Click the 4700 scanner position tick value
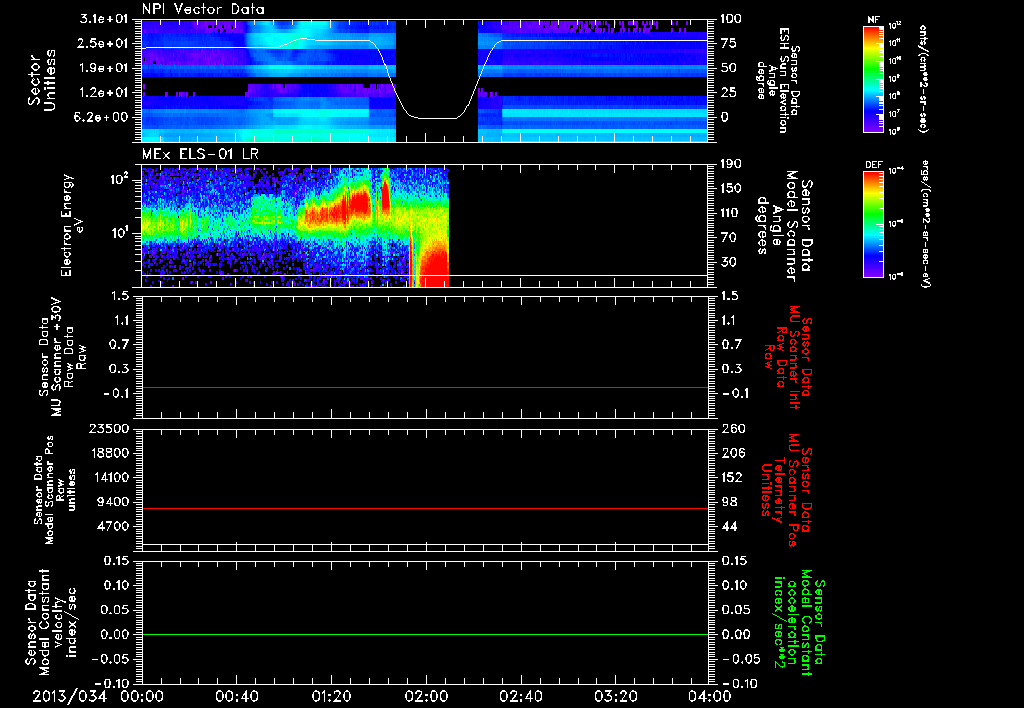This screenshot has width=1024, height=708. pos(114,526)
